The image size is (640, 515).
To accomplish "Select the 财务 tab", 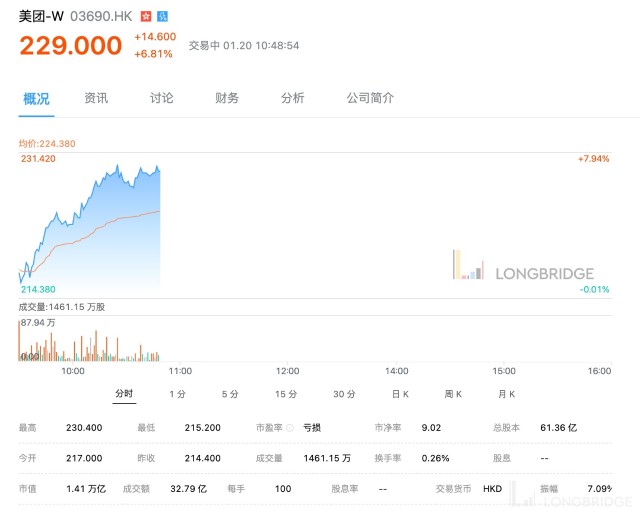I will point(227,98).
